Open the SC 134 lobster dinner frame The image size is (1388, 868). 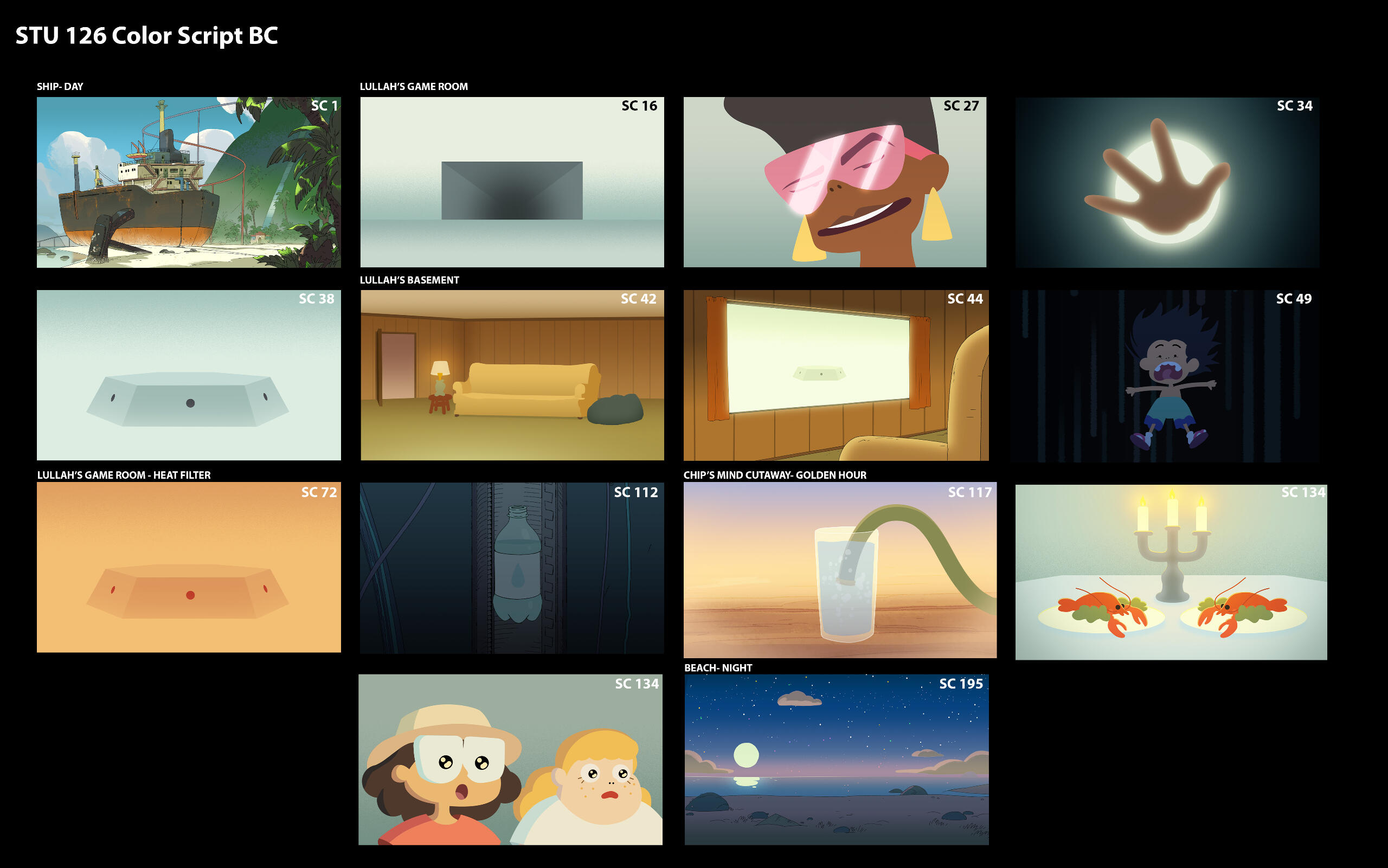pyautogui.click(x=1171, y=573)
